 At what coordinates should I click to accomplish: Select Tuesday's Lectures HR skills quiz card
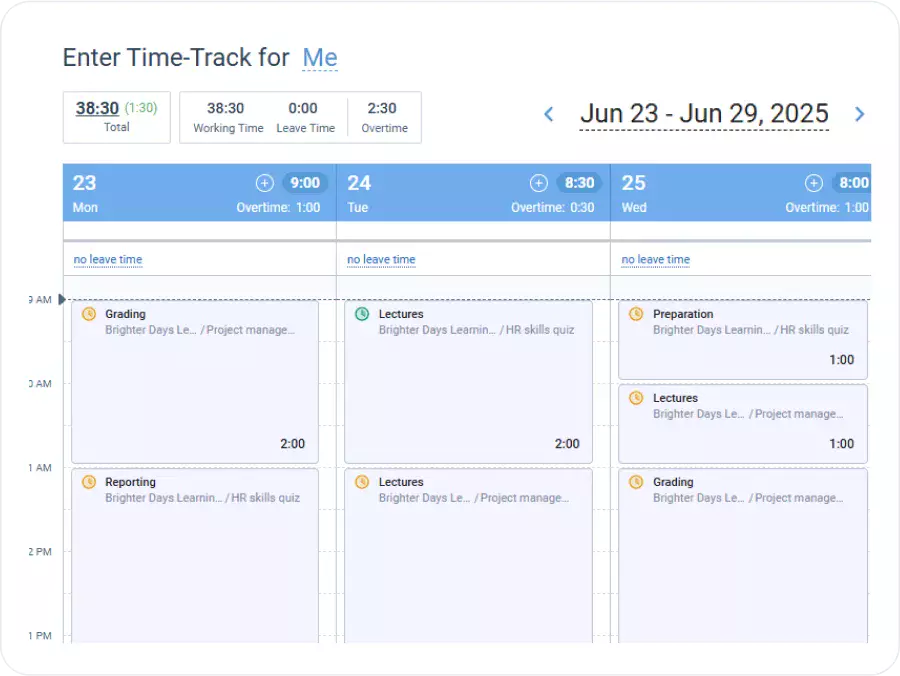pyautogui.click(x=468, y=380)
